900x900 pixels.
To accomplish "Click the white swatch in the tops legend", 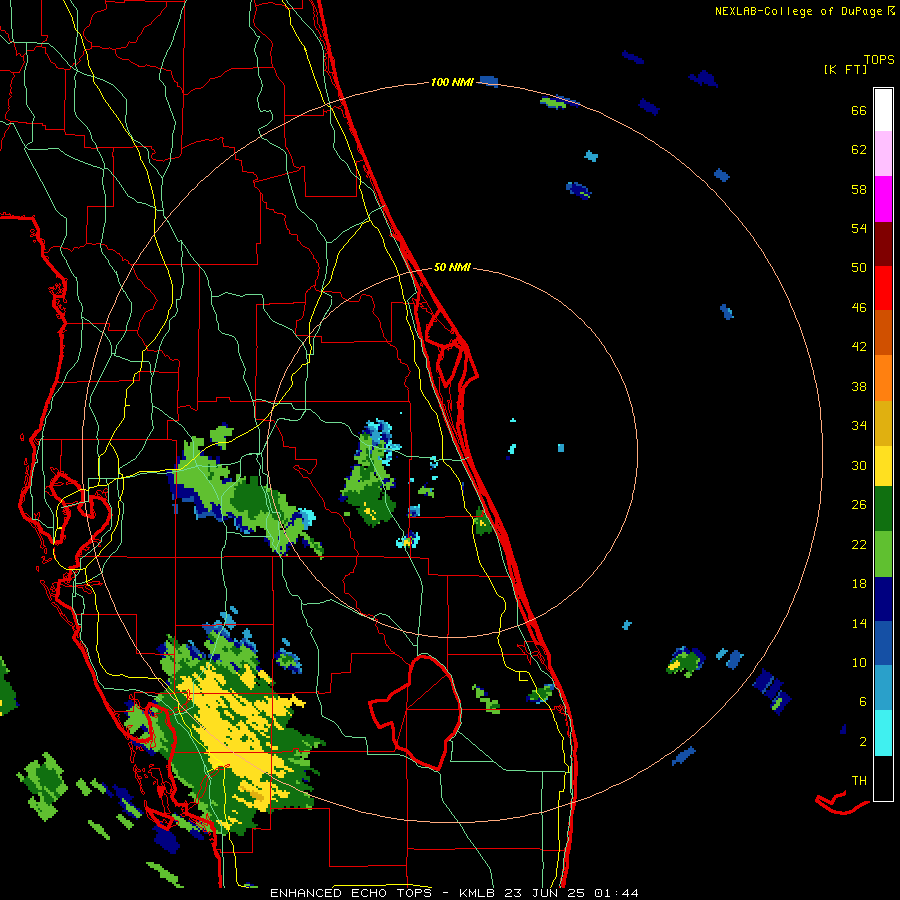I will 883,110.
